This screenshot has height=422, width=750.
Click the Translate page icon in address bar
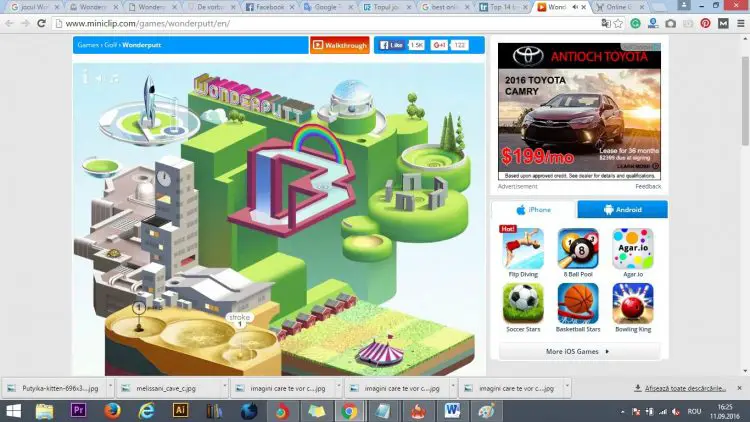point(606,23)
